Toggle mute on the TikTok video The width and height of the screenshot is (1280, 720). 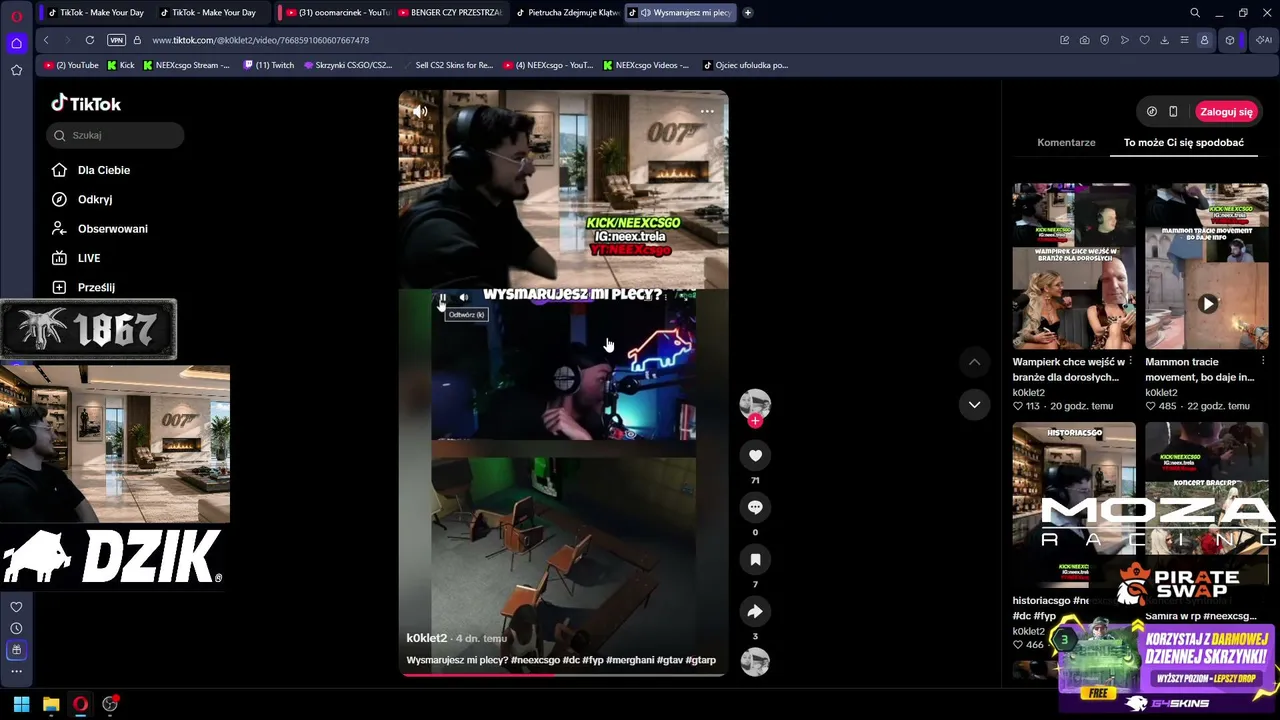click(x=420, y=111)
